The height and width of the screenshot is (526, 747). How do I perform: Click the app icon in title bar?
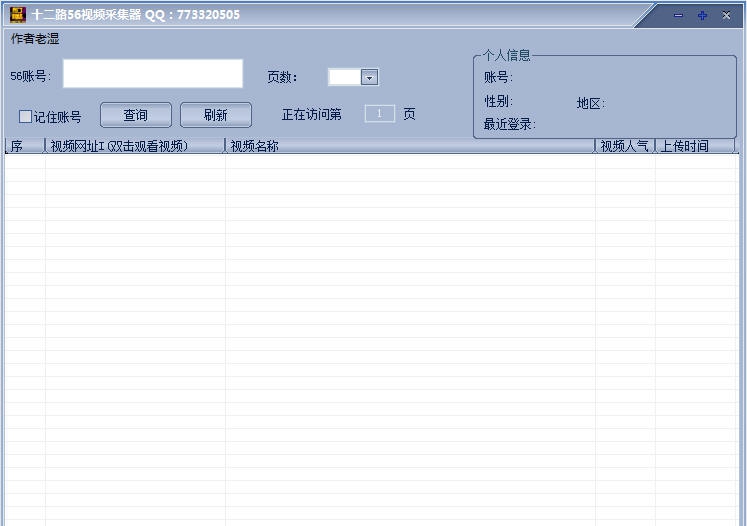18,15
